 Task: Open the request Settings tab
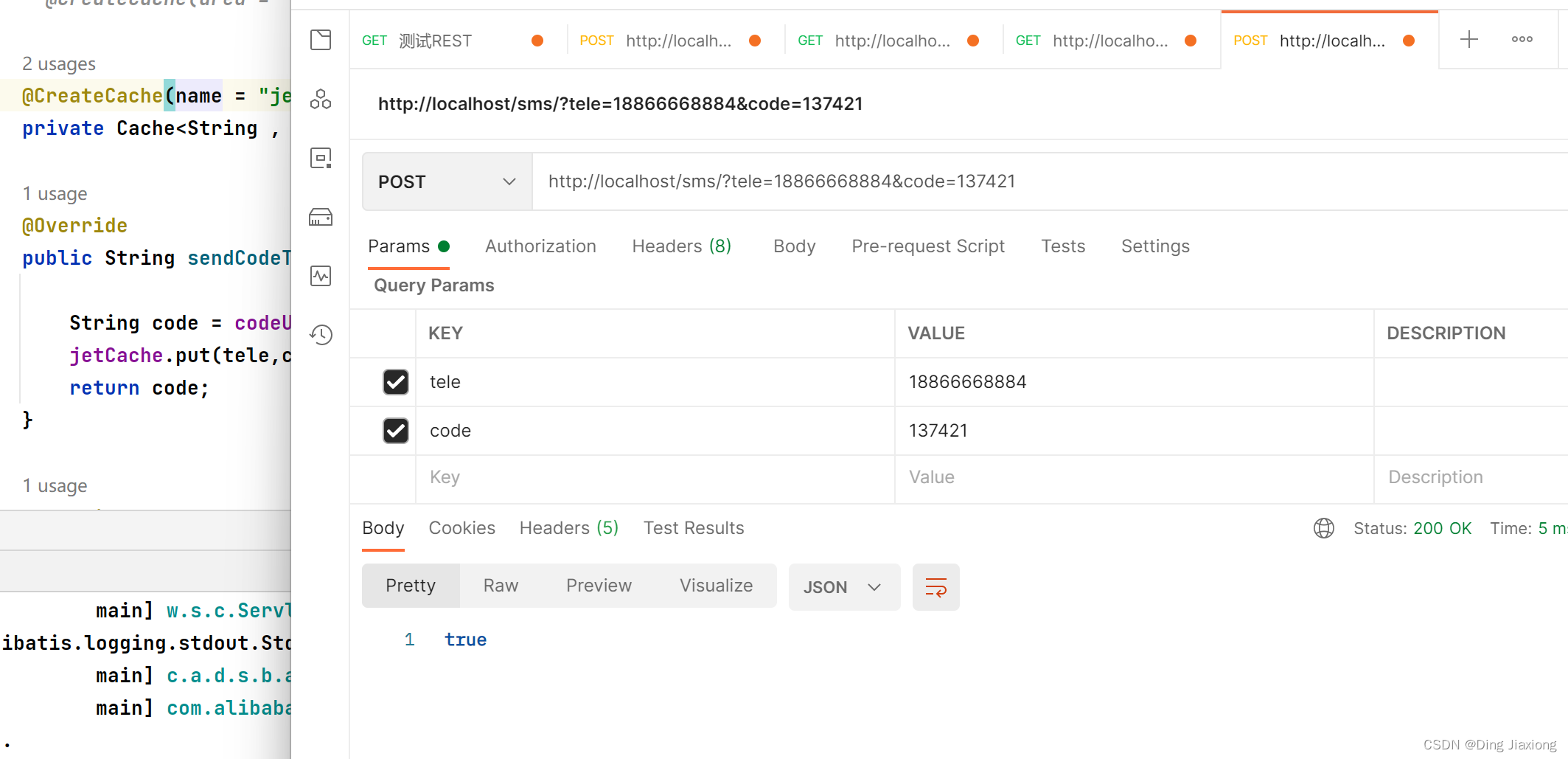[1155, 246]
